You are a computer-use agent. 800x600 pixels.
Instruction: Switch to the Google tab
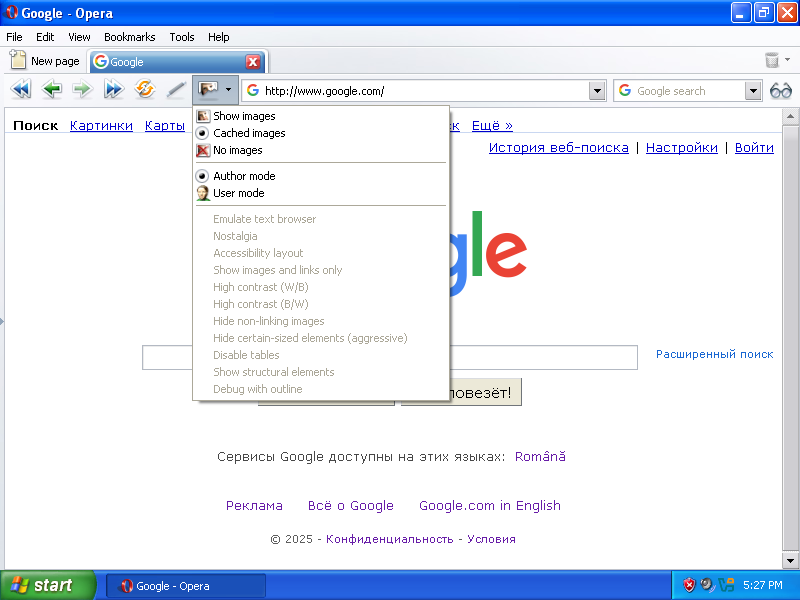tap(178, 62)
